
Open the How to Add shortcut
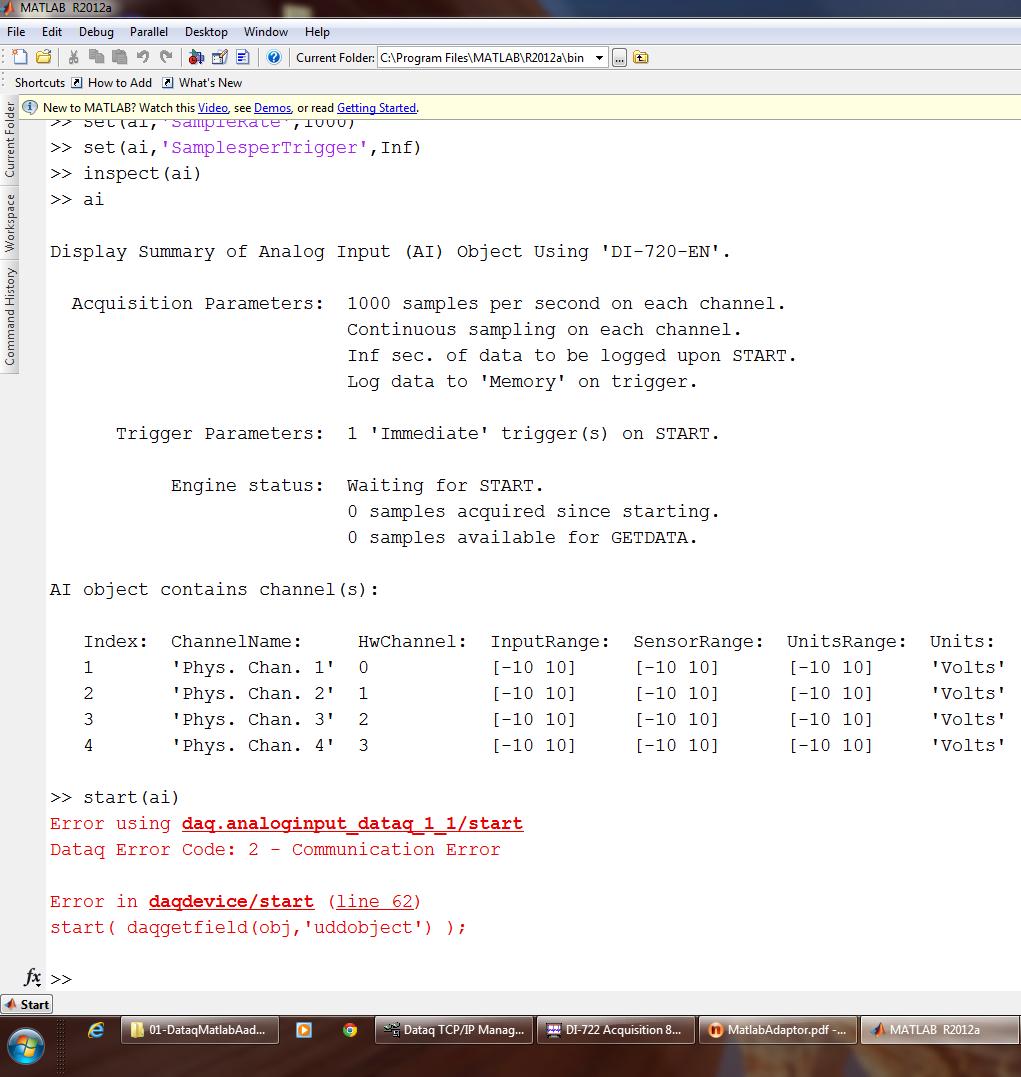(x=111, y=82)
